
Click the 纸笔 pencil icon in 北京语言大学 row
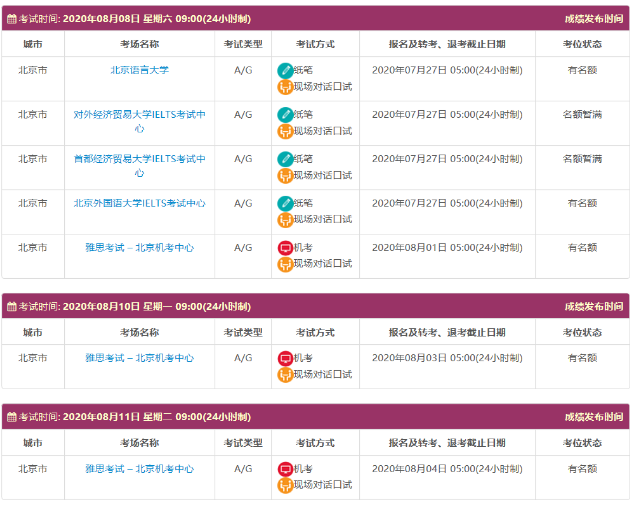pyautogui.click(x=285, y=71)
